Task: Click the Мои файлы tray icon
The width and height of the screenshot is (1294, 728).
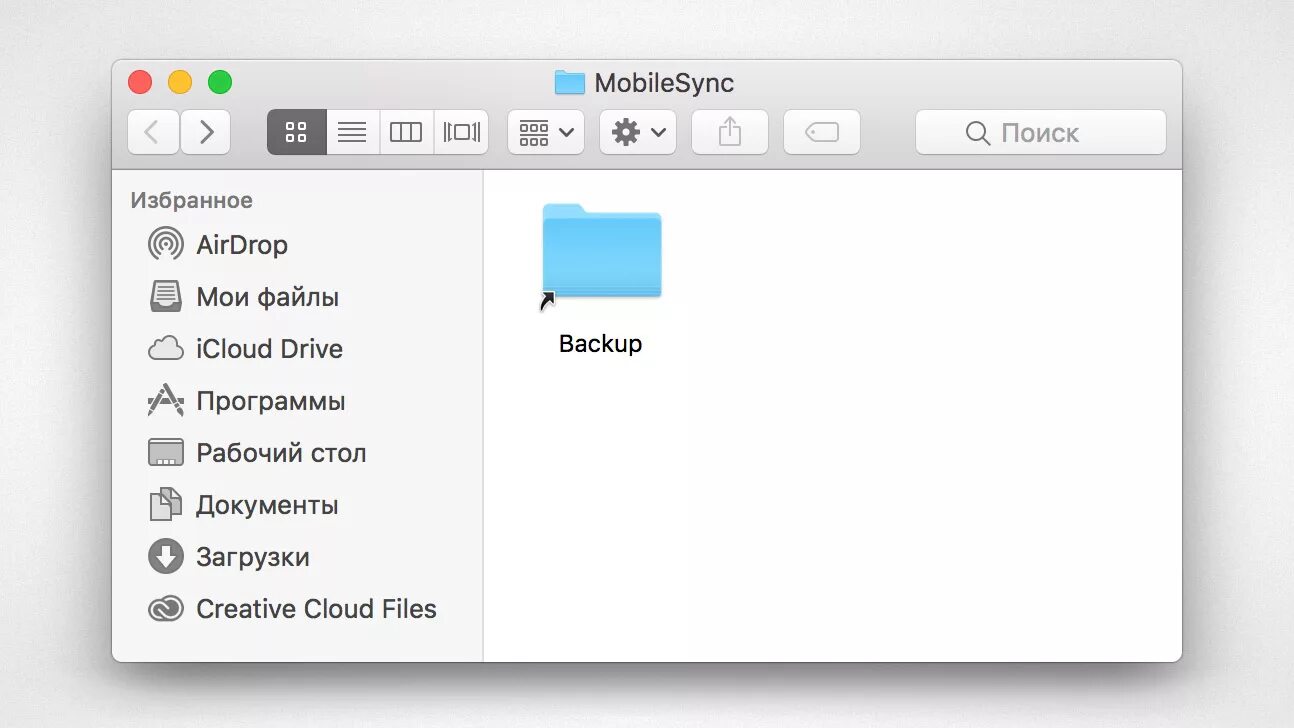Action: point(166,297)
